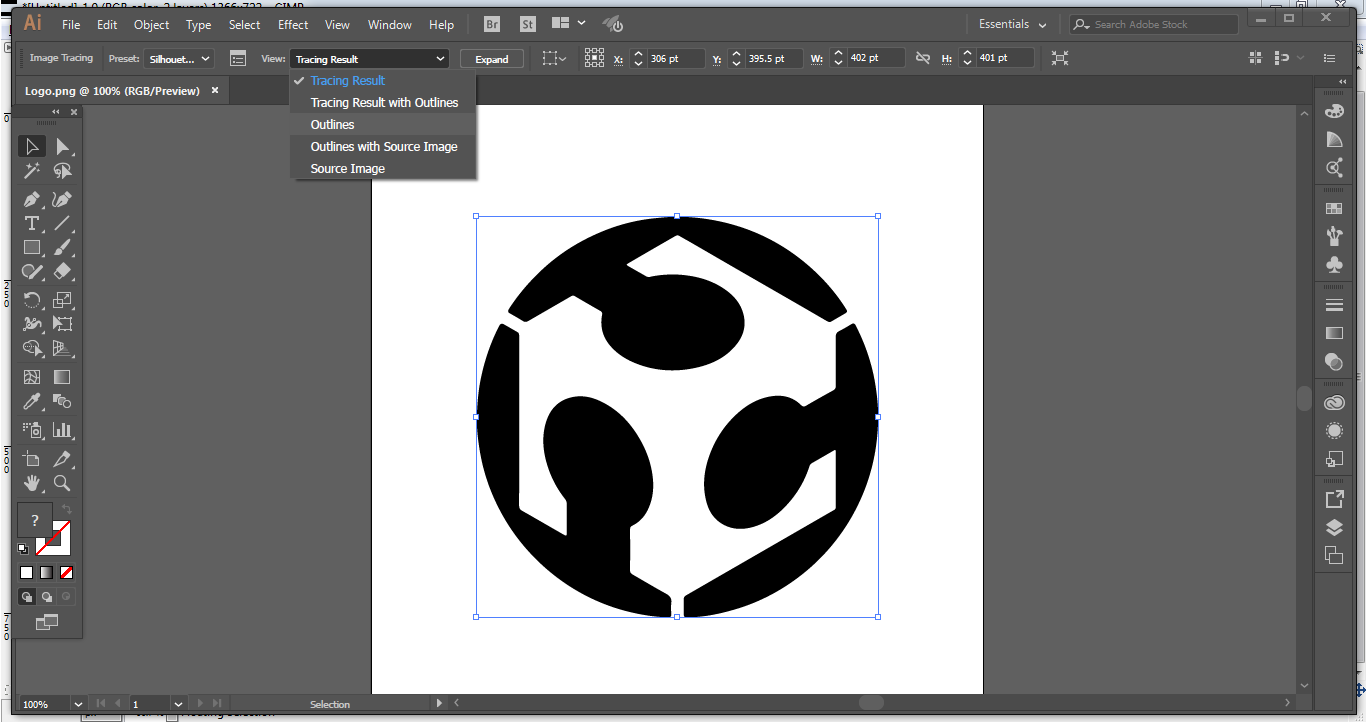Click the Logo.png document tab
The height and width of the screenshot is (722, 1366).
pos(111,91)
